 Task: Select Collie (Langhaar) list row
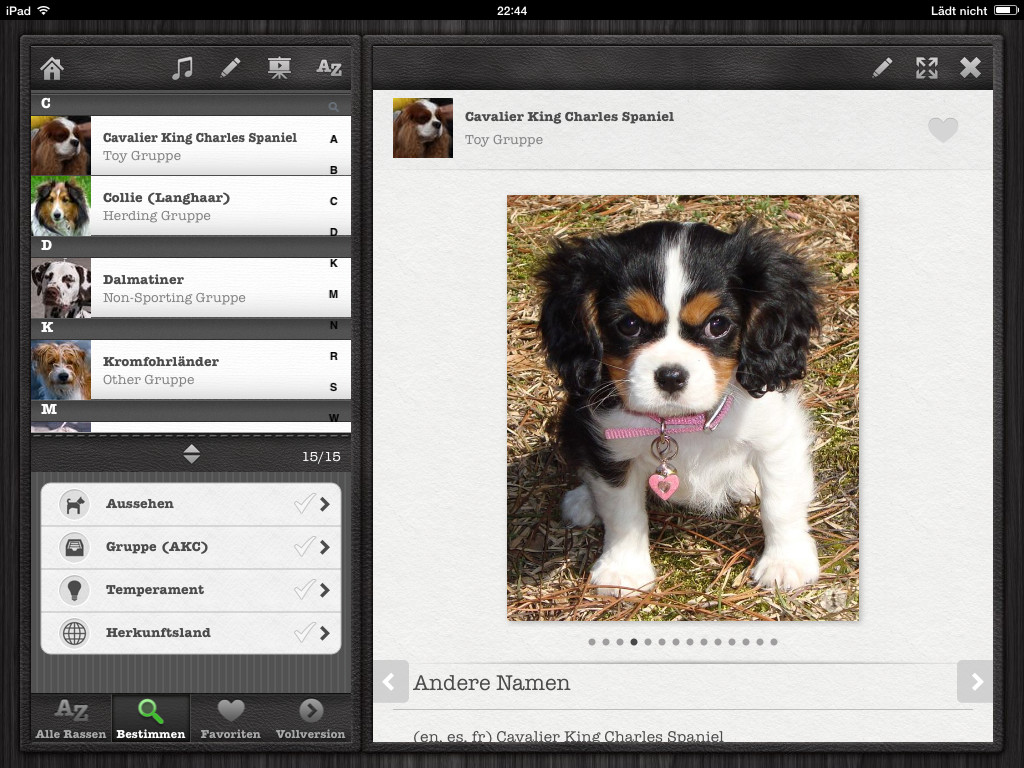pyautogui.click(x=191, y=206)
